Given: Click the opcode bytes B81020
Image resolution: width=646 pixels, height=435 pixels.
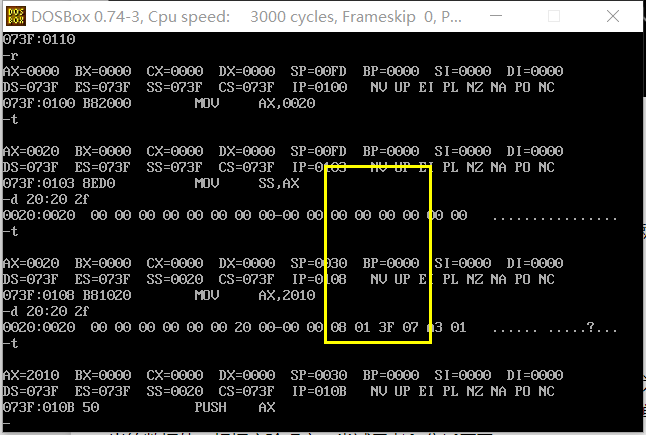Looking at the screenshot, I should point(107,295).
